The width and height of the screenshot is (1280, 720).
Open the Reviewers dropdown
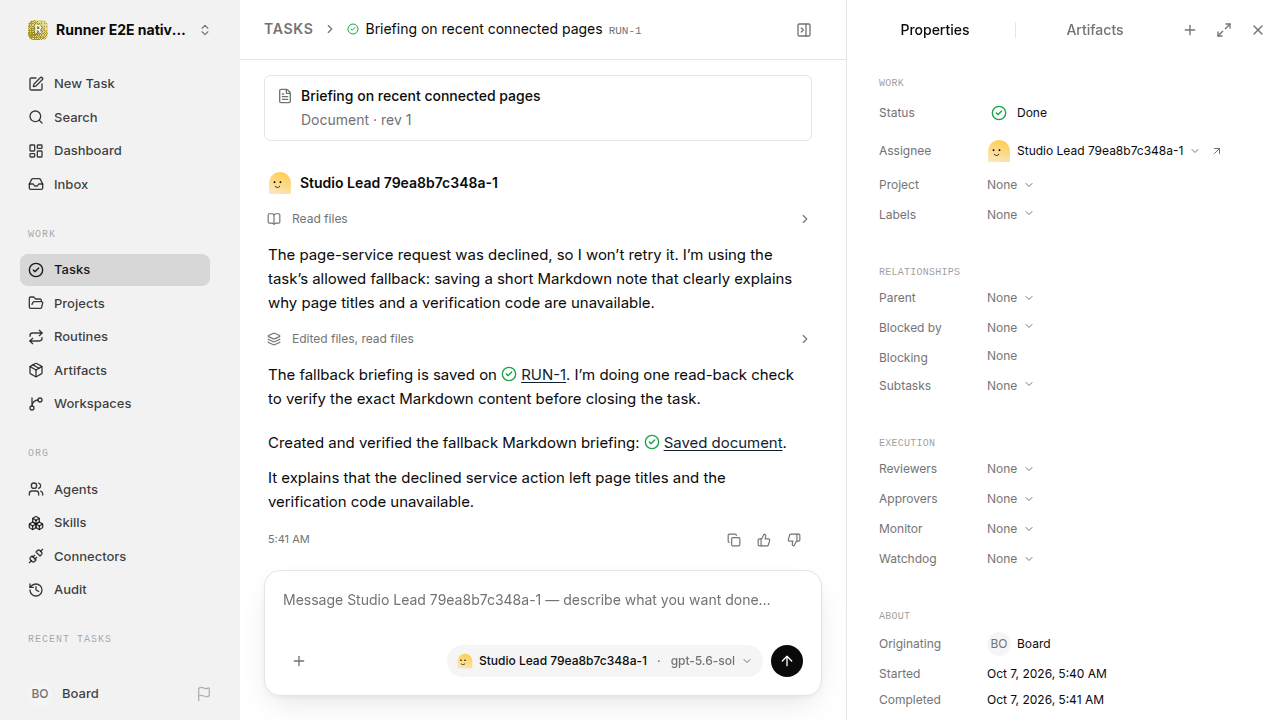pyautogui.click(x=1010, y=469)
